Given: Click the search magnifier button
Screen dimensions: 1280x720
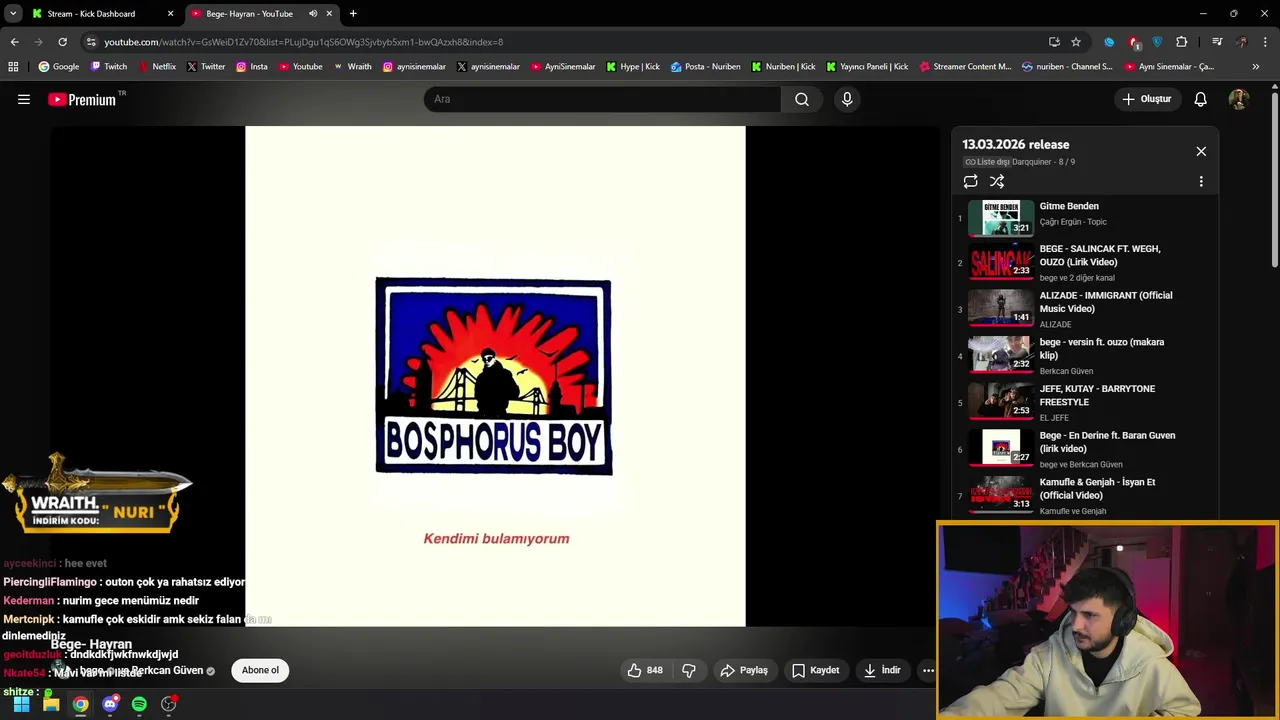Looking at the screenshot, I should (x=802, y=99).
